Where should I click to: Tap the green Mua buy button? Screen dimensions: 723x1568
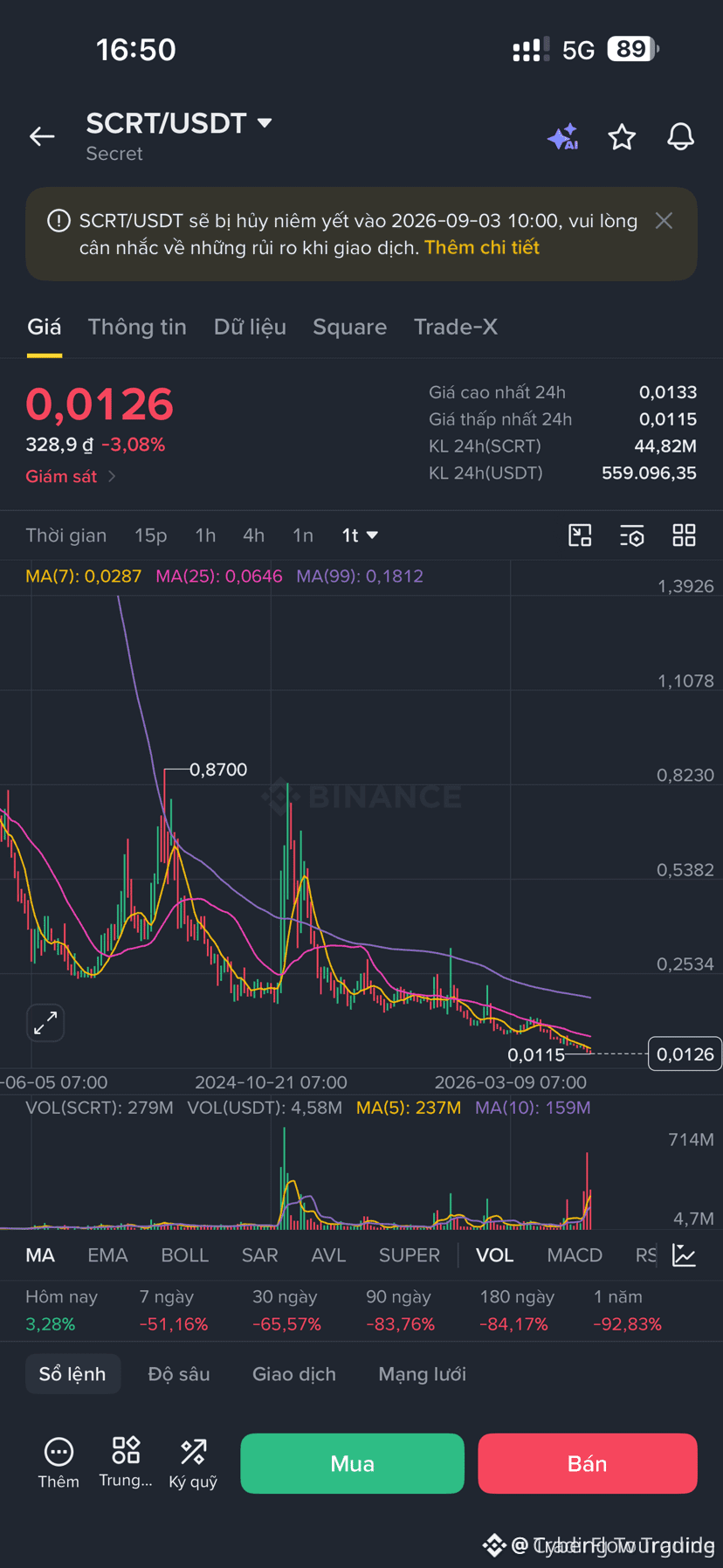[352, 1463]
